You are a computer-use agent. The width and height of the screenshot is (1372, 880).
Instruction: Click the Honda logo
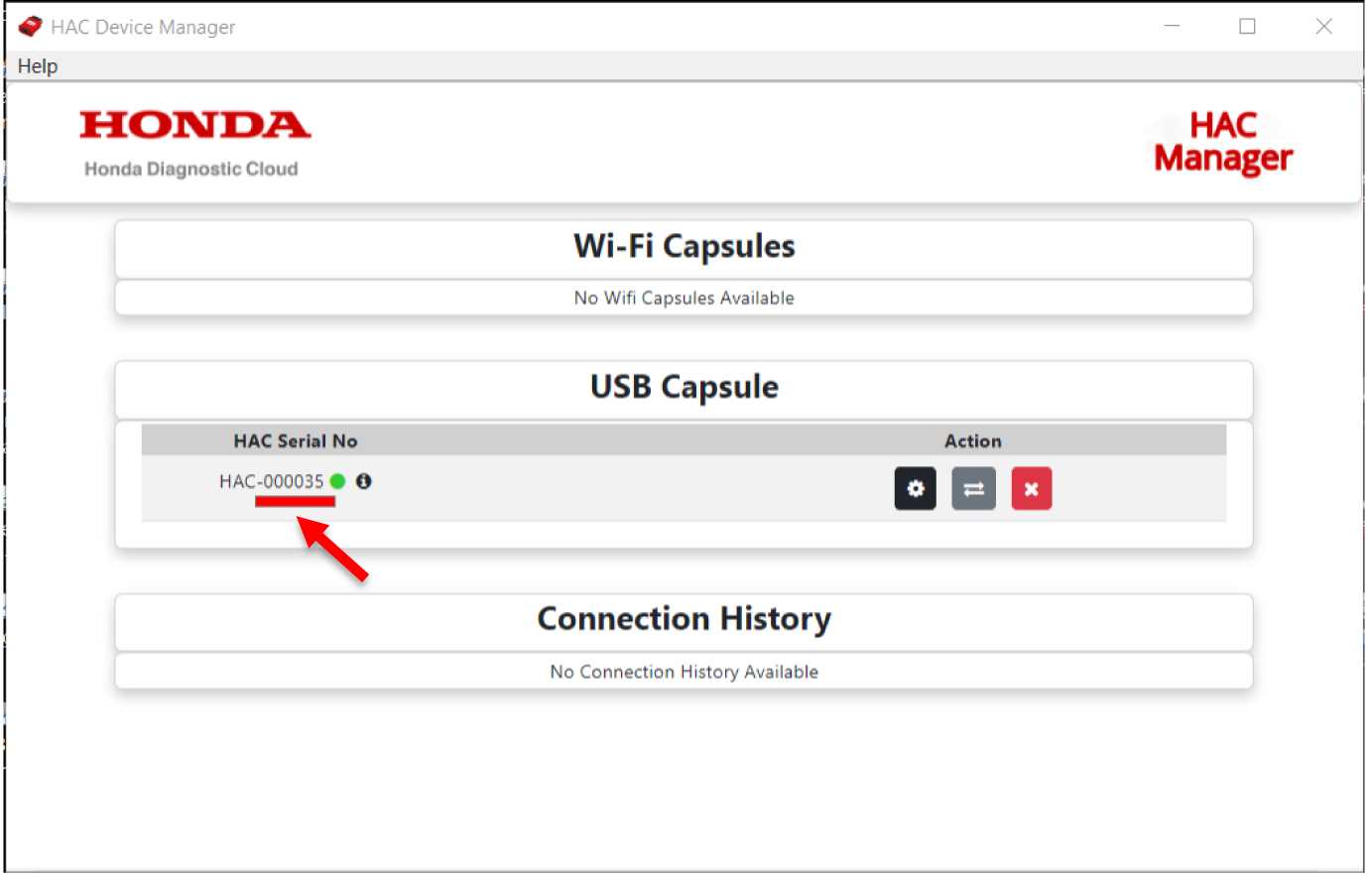tap(195, 125)
